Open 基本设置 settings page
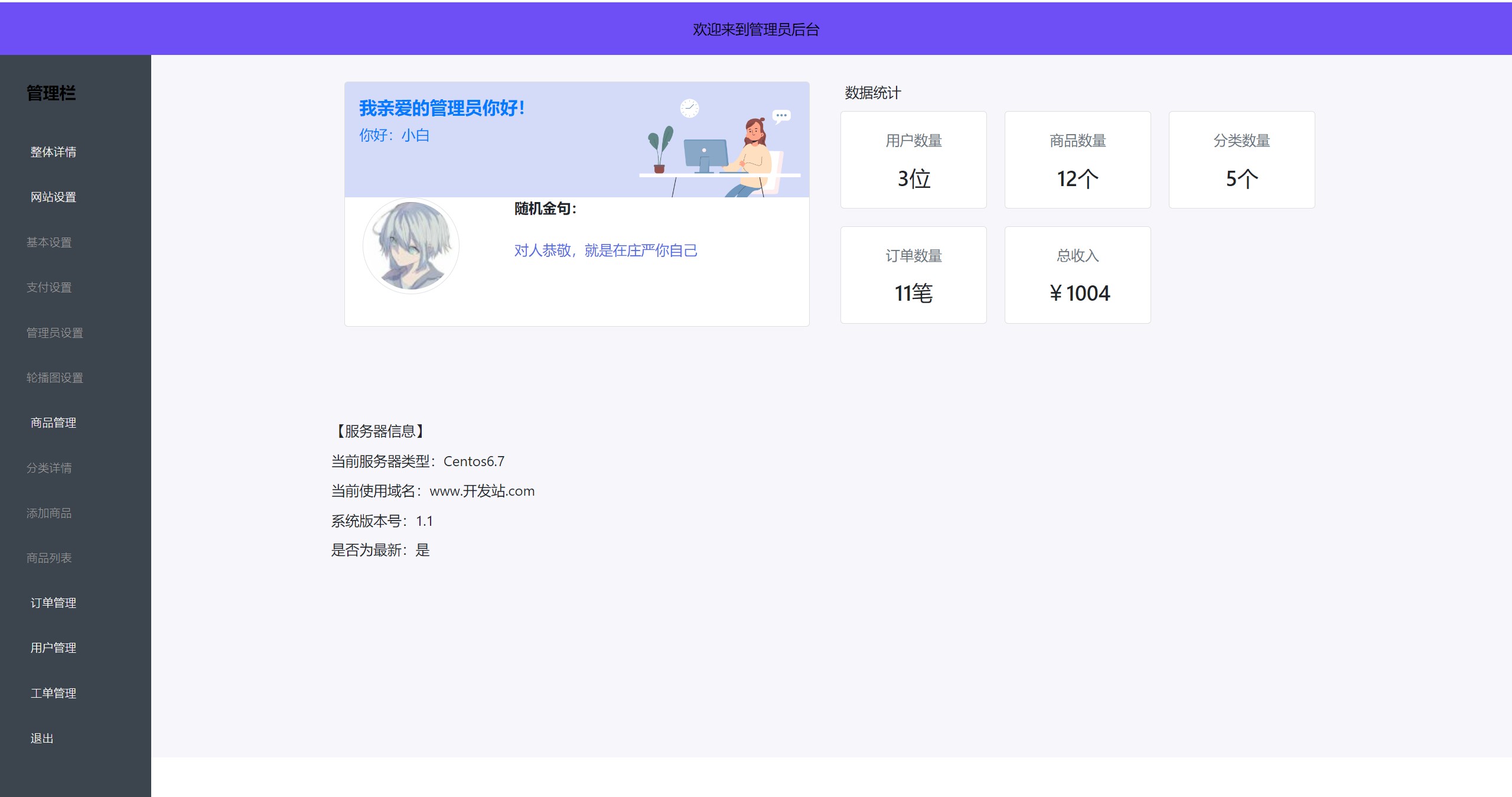The width and height of the screenshot is (1512, 797). 49,242
